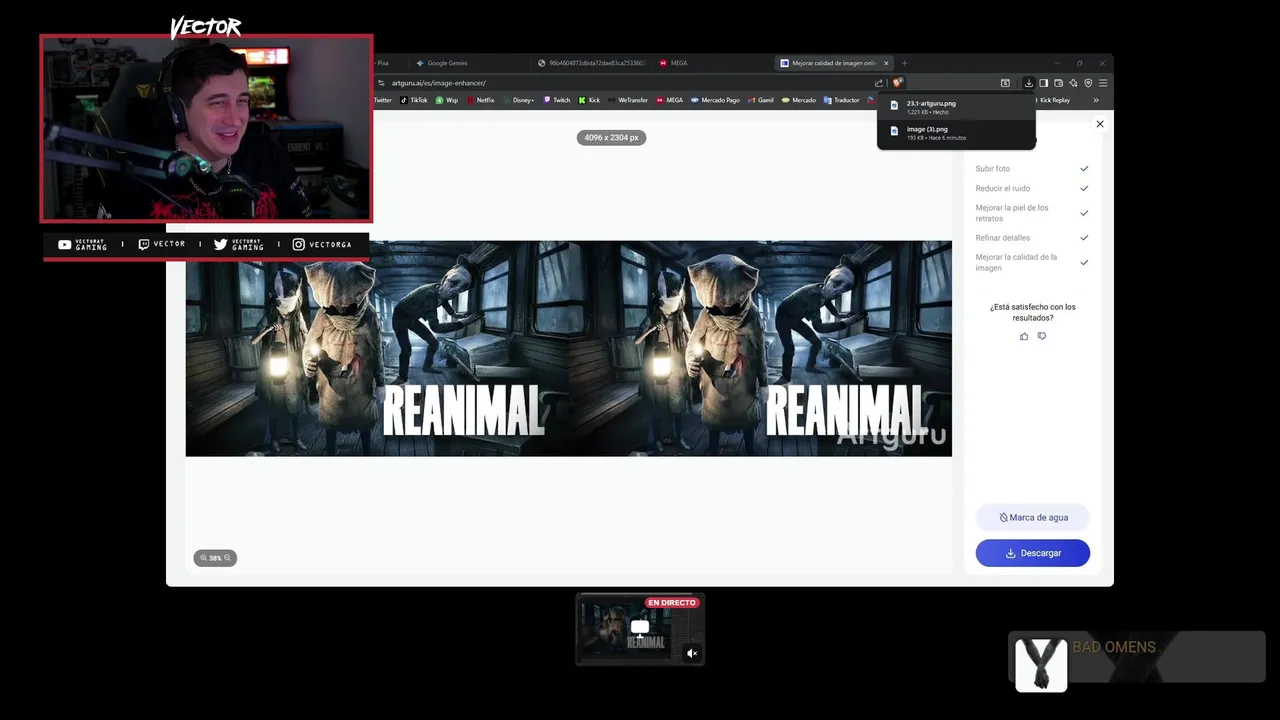
Task: Click the Brave Shields lion icon
Action: pos(898,83)
